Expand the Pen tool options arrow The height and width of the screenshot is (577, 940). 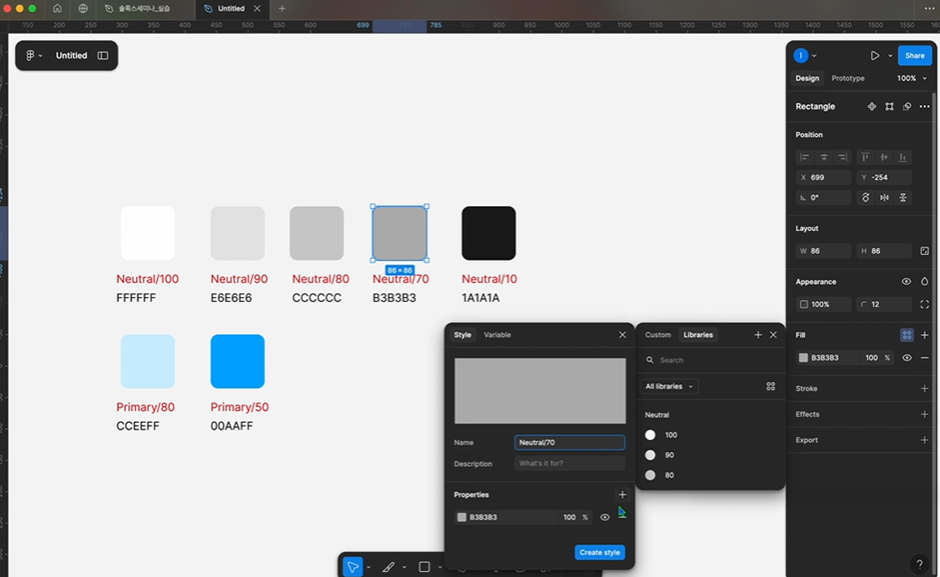[x=404, y=567]
